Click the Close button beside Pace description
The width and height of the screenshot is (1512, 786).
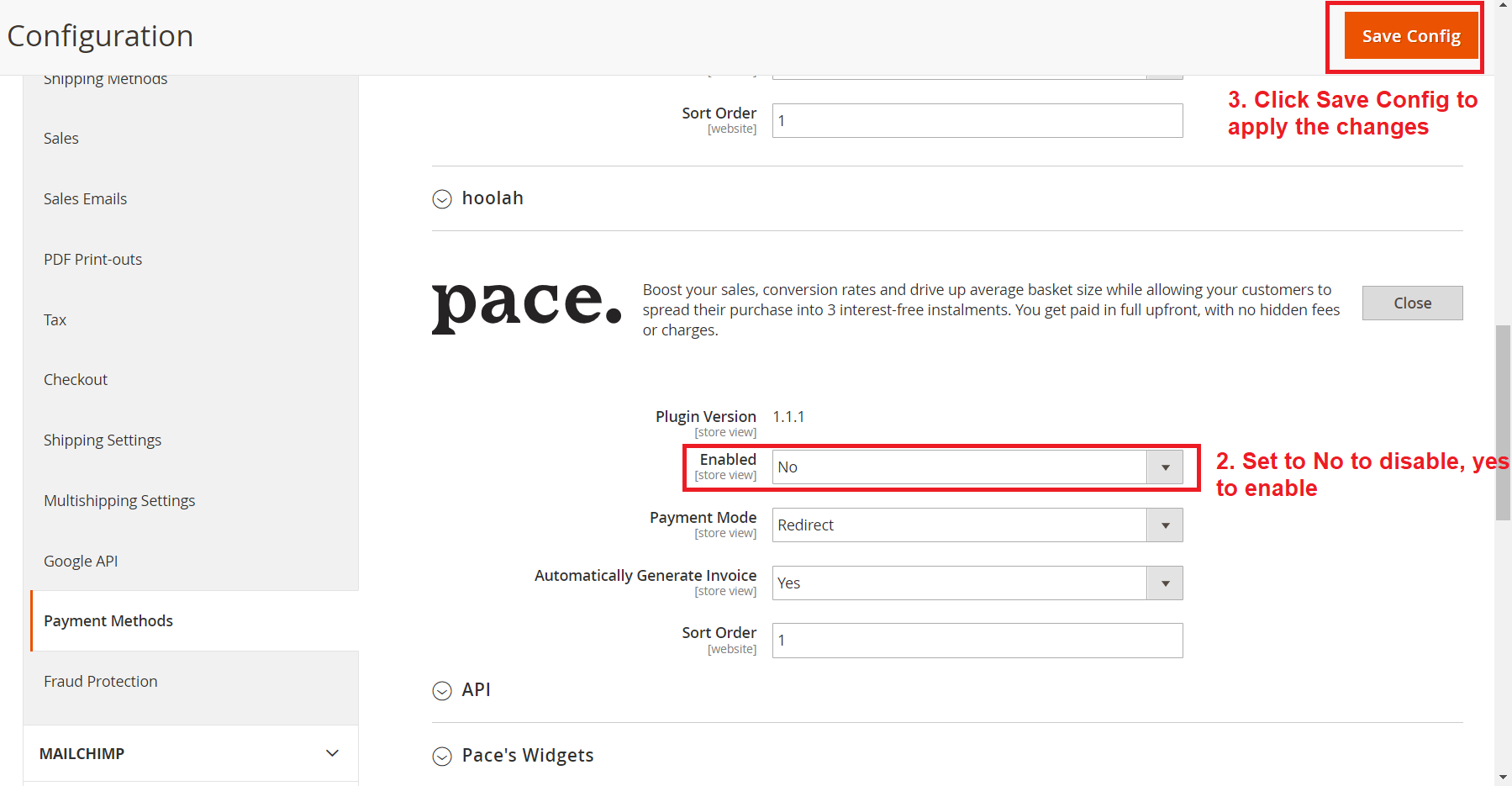pos(1412,303)
